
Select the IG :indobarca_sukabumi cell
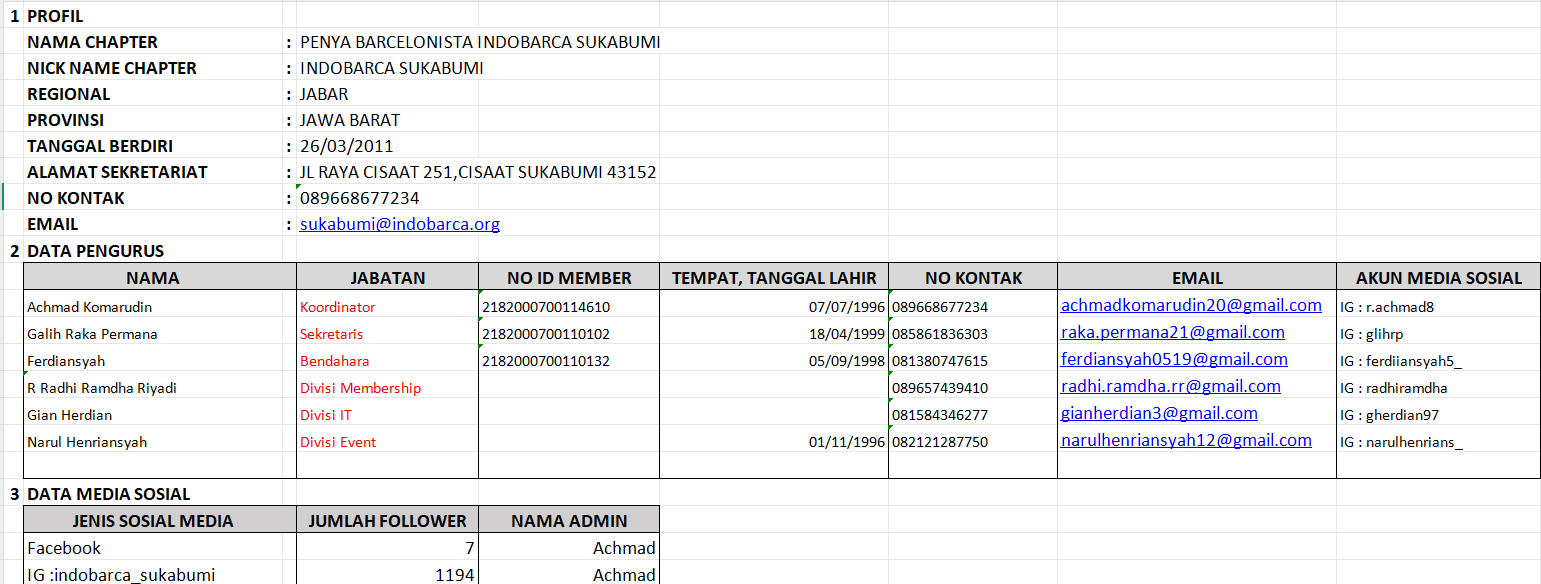pos(160,574)
